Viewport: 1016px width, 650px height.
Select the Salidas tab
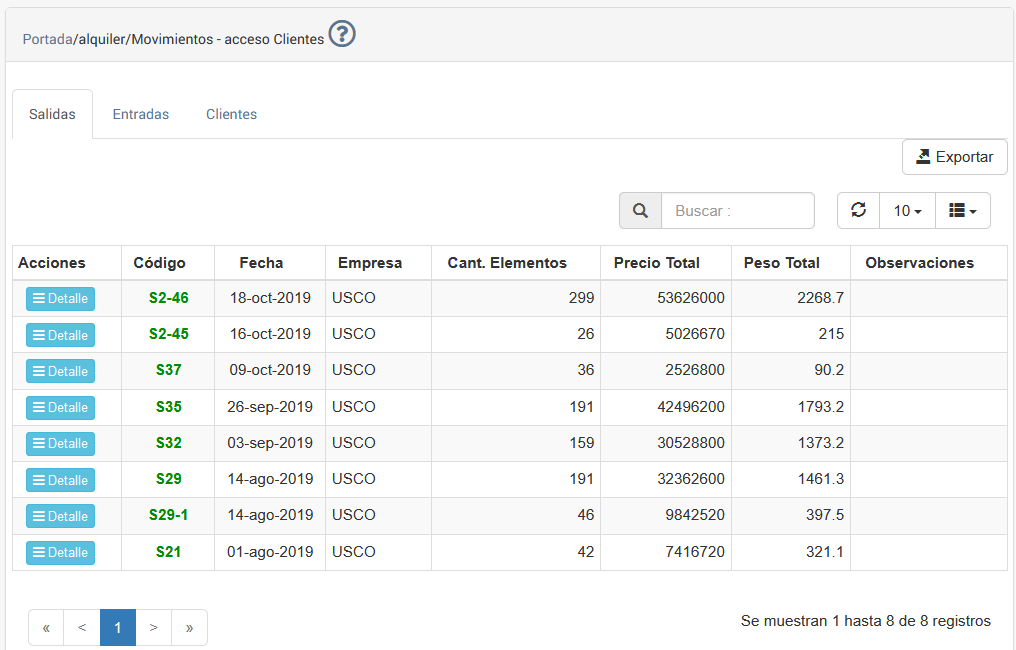52,114
